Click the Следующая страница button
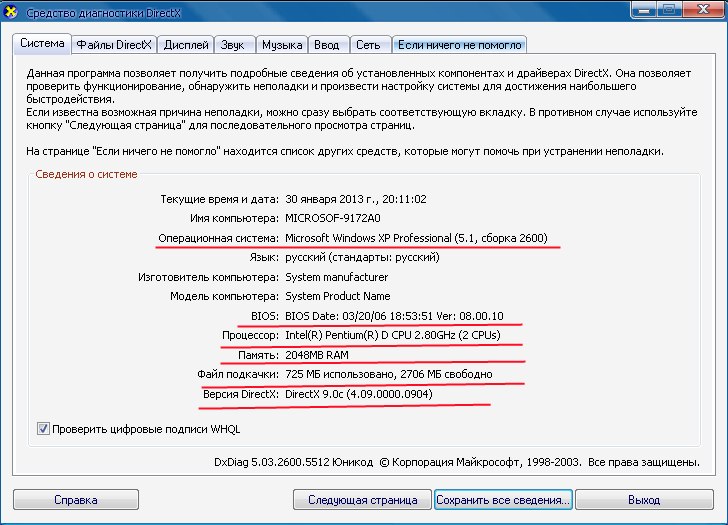Viewport: 728px width, 525px height. coord(363,500)
